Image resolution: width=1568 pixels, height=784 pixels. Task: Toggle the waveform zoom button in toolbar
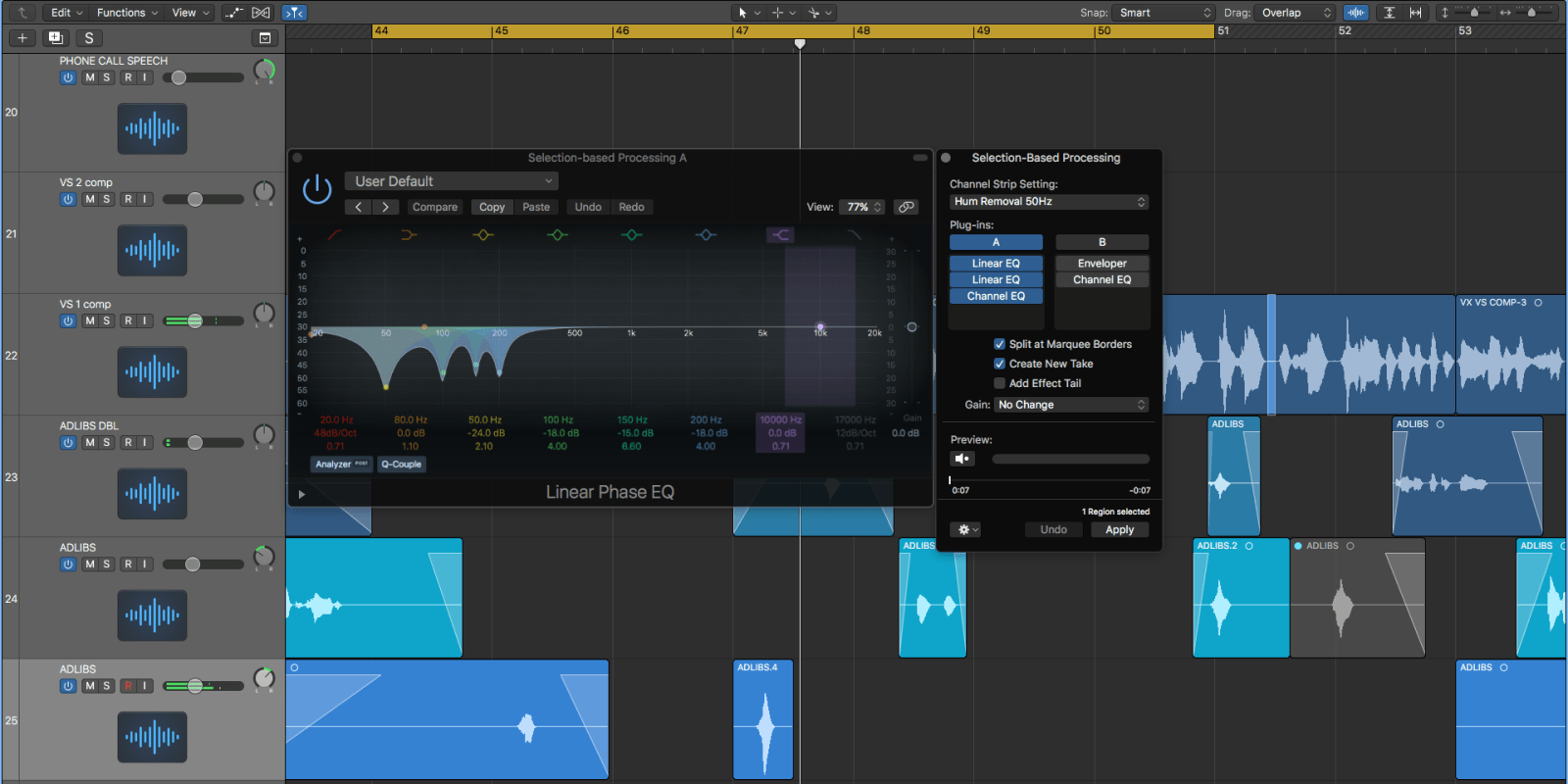[x=1356, y=13]
